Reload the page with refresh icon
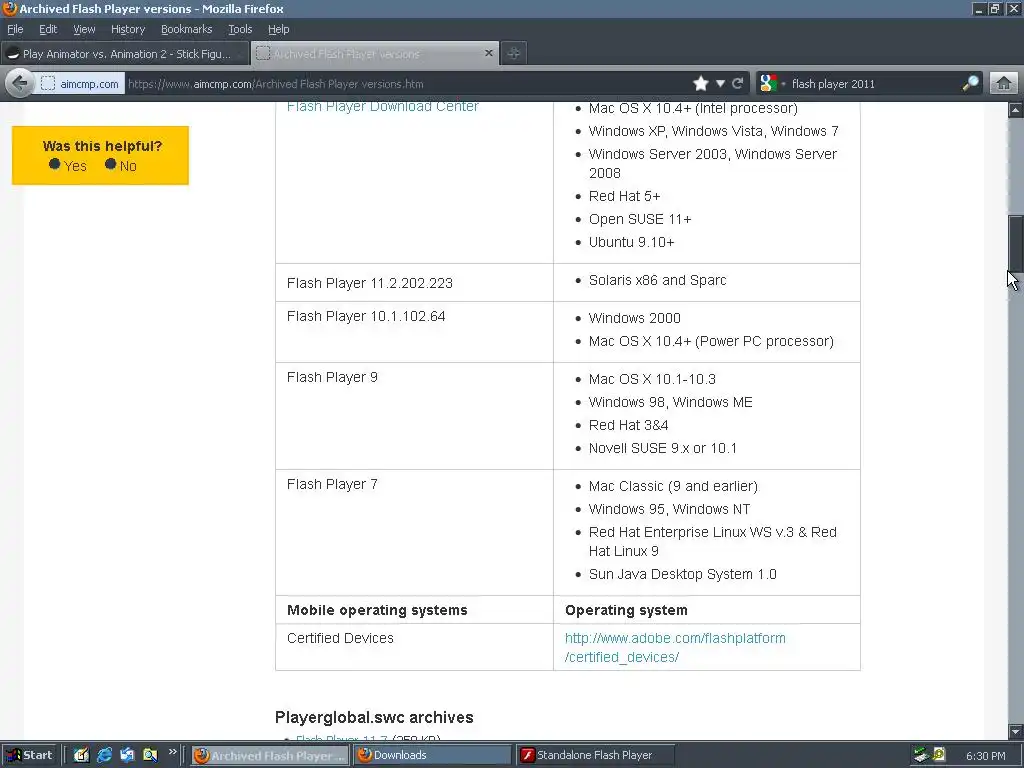 [737, 84]
